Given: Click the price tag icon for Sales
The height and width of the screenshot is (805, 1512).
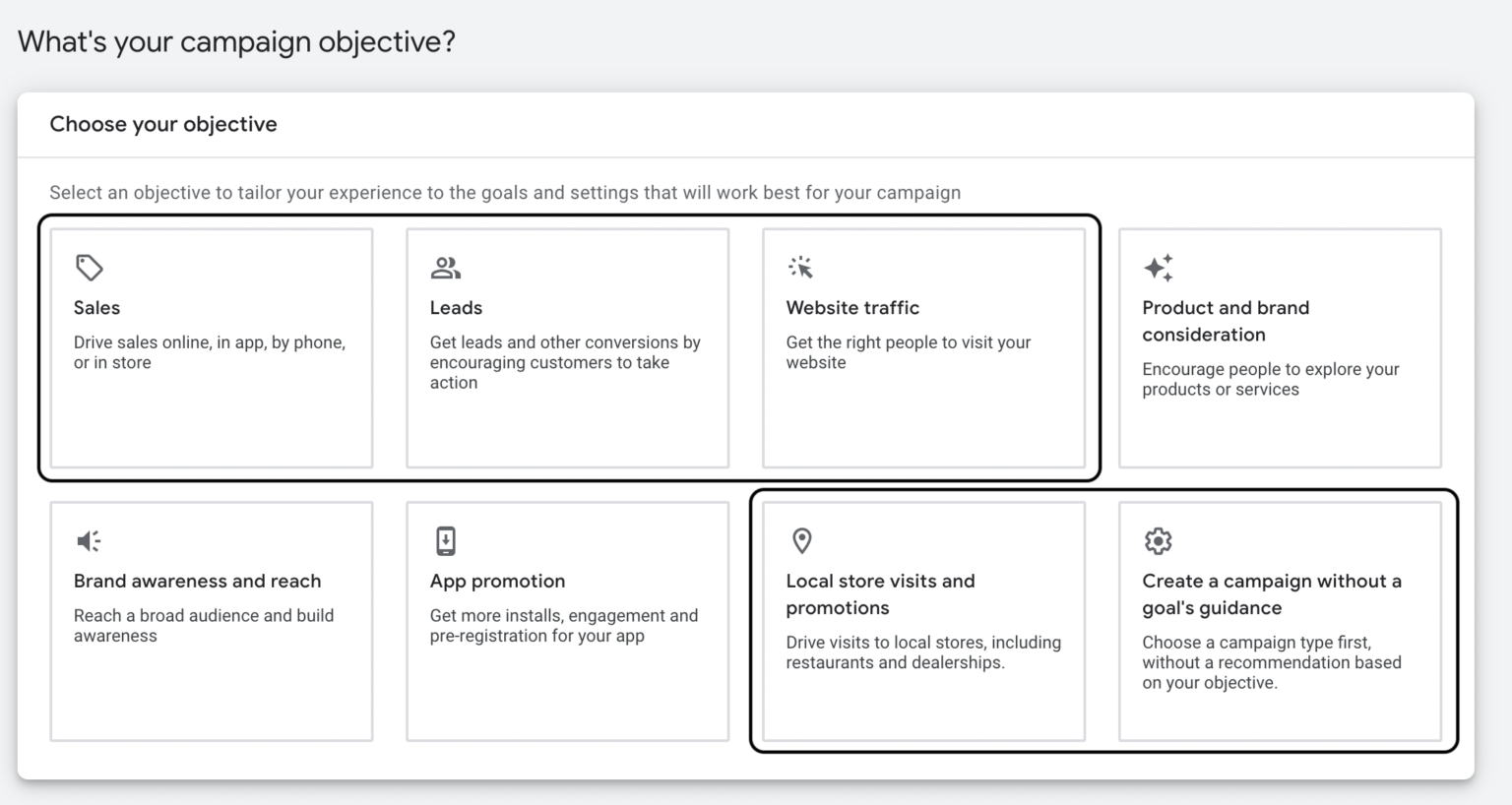Looking at the screenshot, I should (90, 268).
